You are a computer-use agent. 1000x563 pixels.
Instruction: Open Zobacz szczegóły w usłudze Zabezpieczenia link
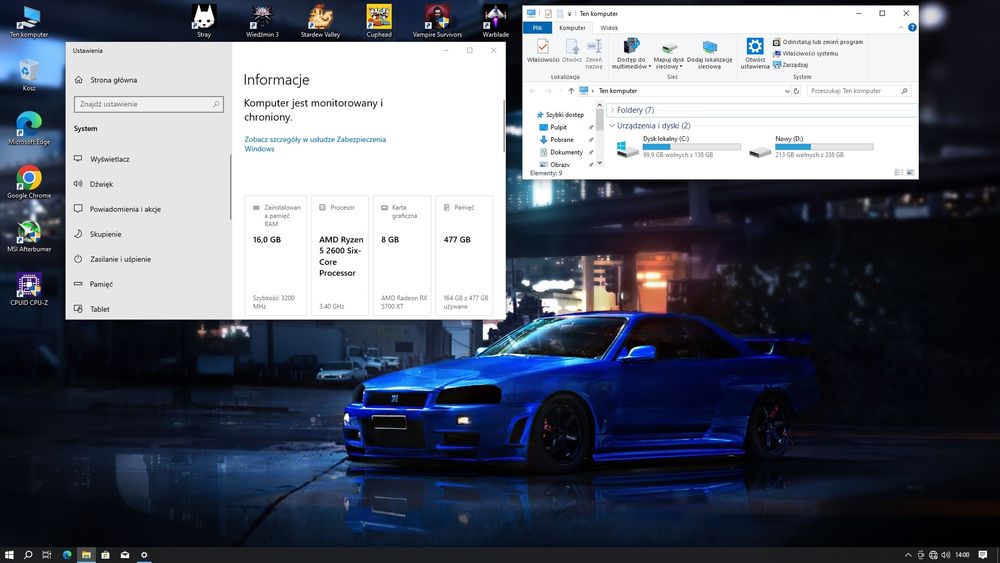click(x=315, y=144)
